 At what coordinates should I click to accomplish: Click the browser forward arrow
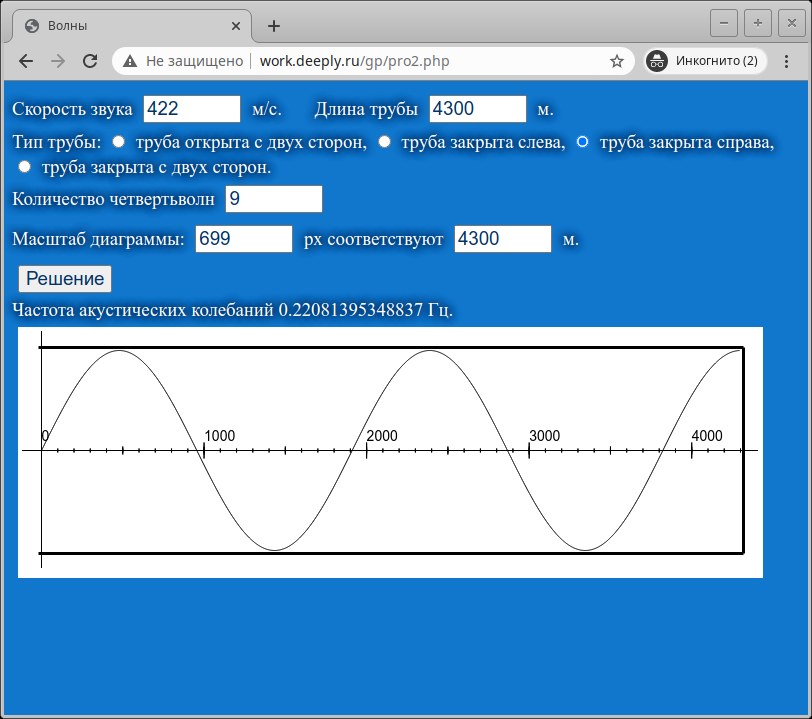(x=58, y=61)
